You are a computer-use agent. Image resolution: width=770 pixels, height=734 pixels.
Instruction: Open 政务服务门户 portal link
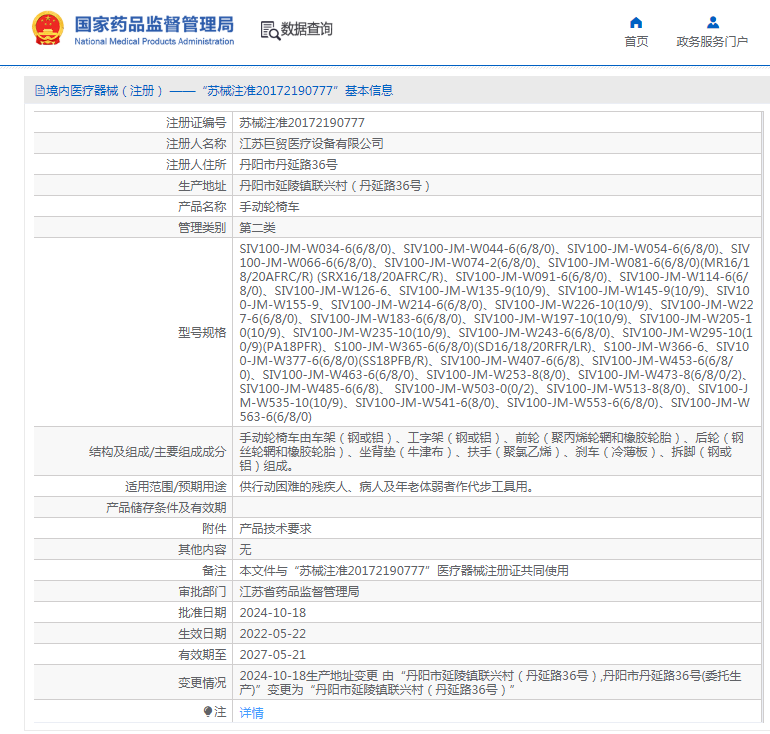712,42
